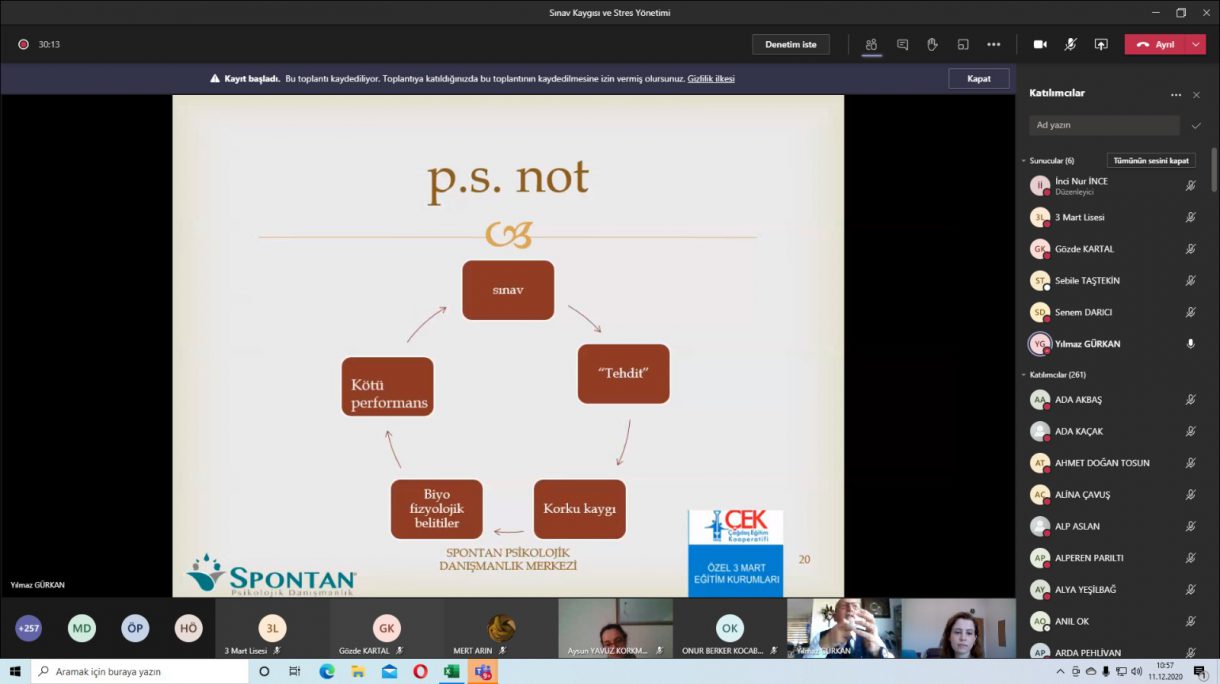1220x684 pixels.
Task: Select ONUR BERKER KOCAB tile
Action: pos(730,628)
